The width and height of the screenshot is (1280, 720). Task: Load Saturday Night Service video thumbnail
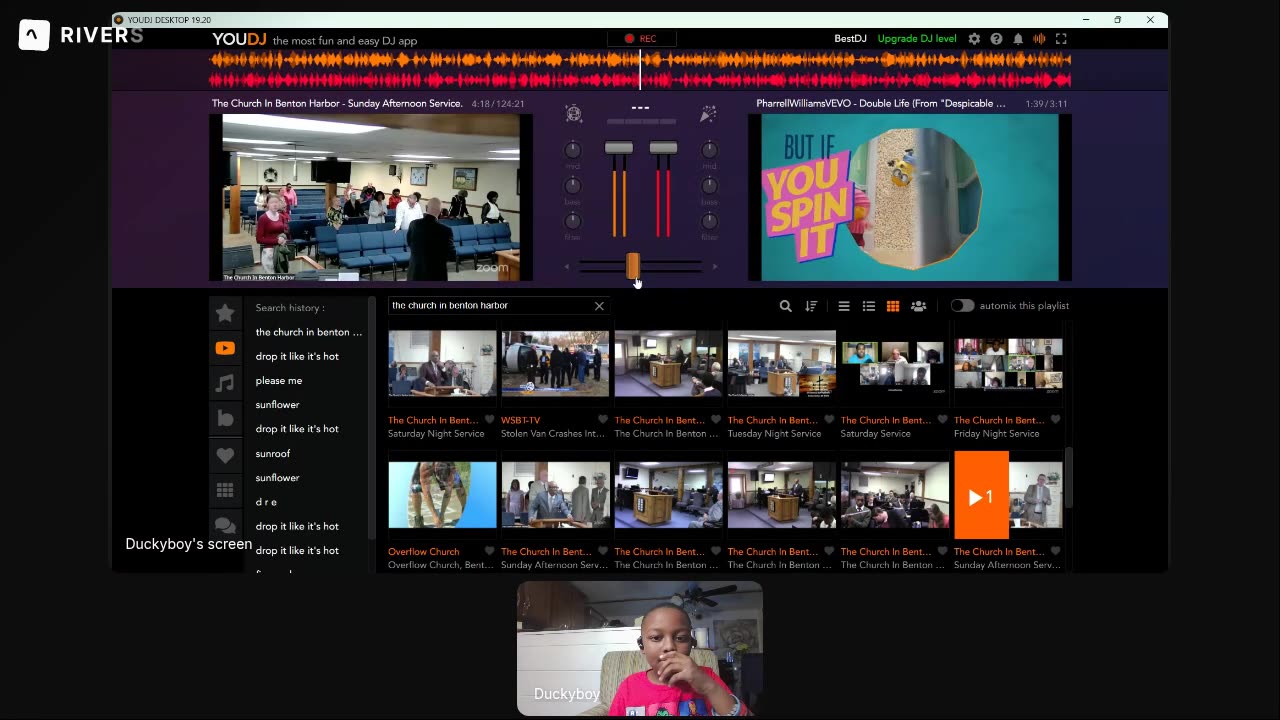442,364
